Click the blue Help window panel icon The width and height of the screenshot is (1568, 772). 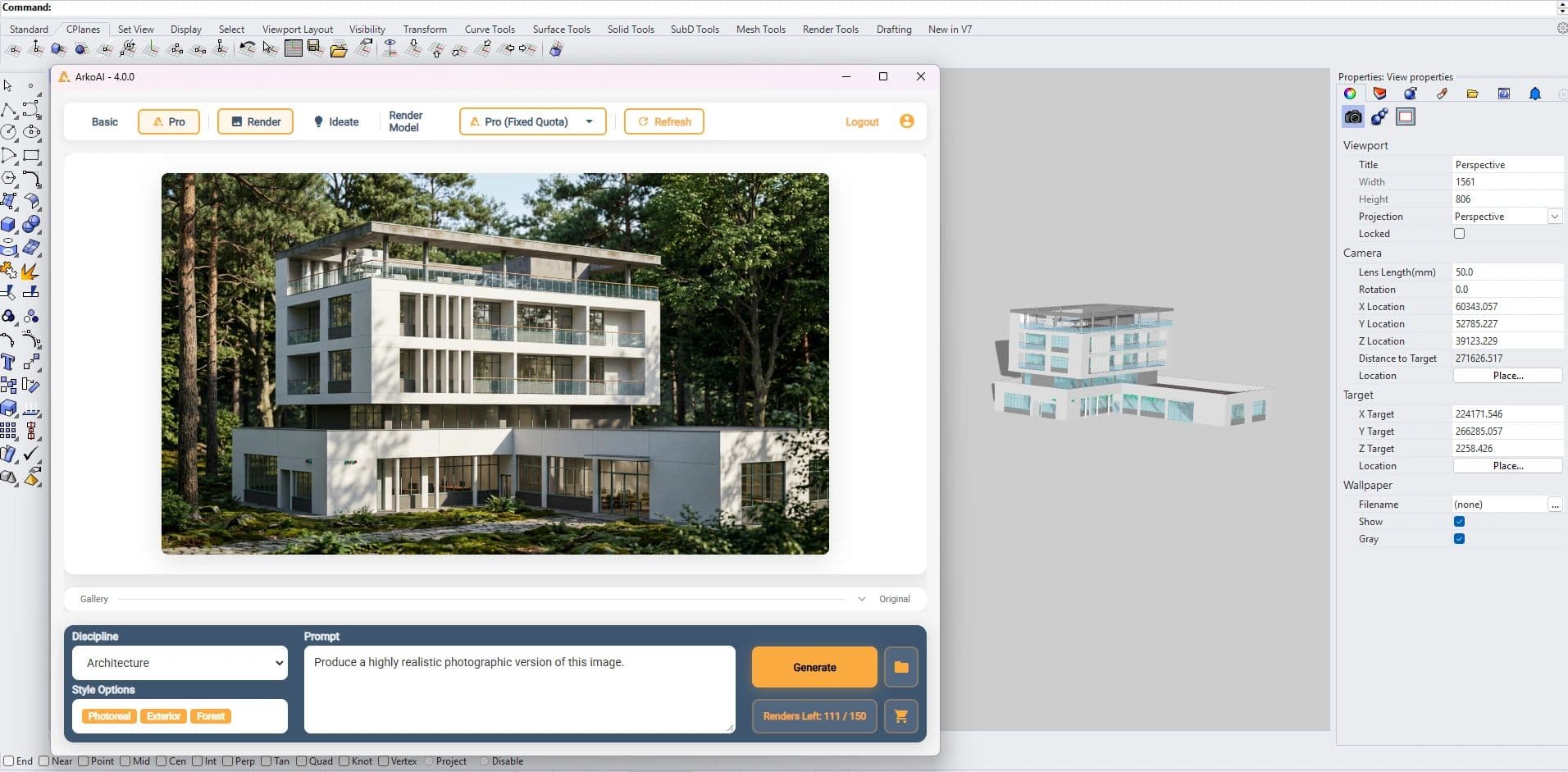click(x=1504, y=94)
